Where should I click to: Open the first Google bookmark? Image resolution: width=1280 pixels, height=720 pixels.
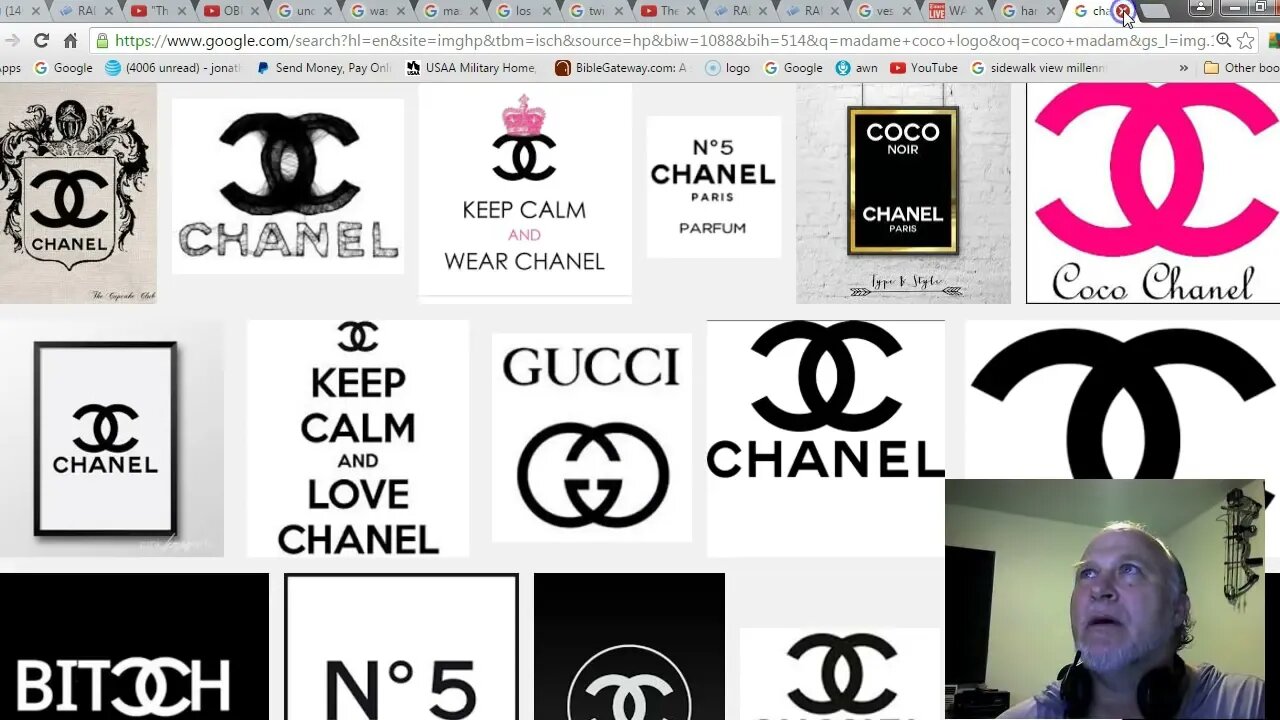point(63,68)
